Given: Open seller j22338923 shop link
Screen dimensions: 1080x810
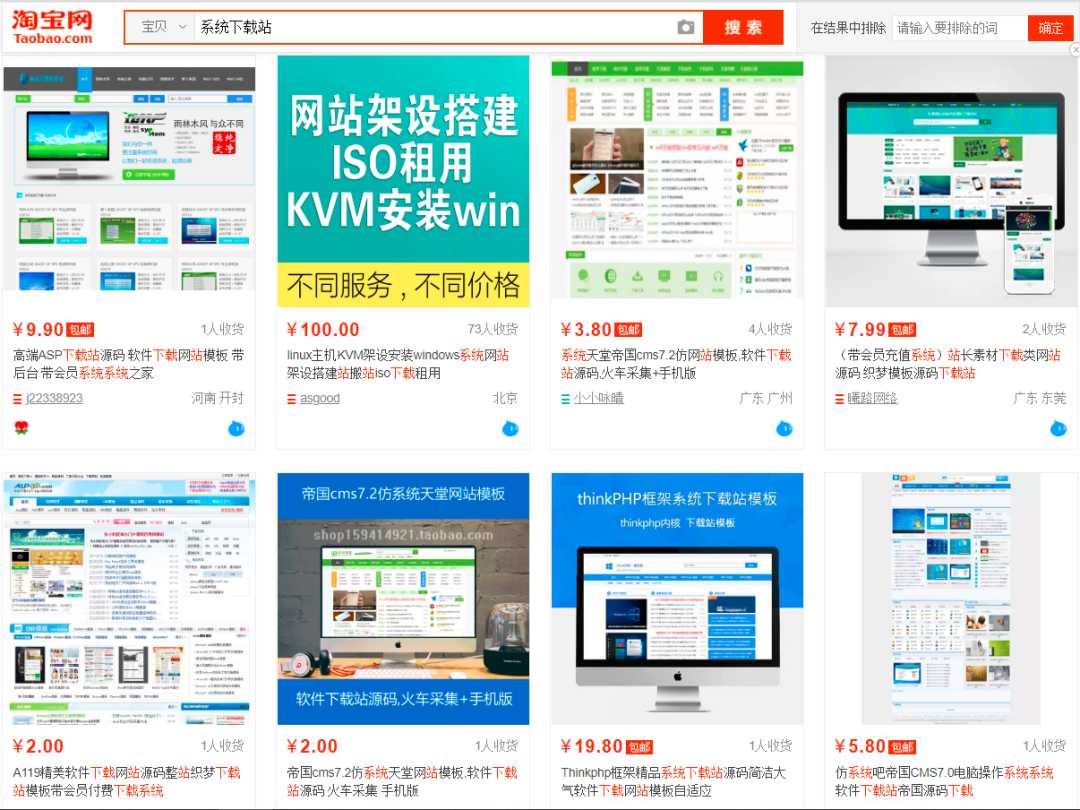Looking at the screenshot, I should [x=54, y=398].
